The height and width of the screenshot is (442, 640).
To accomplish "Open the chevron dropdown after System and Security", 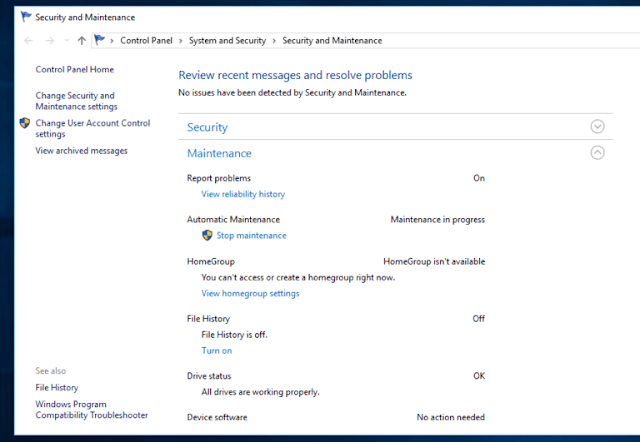I will 274,41.
